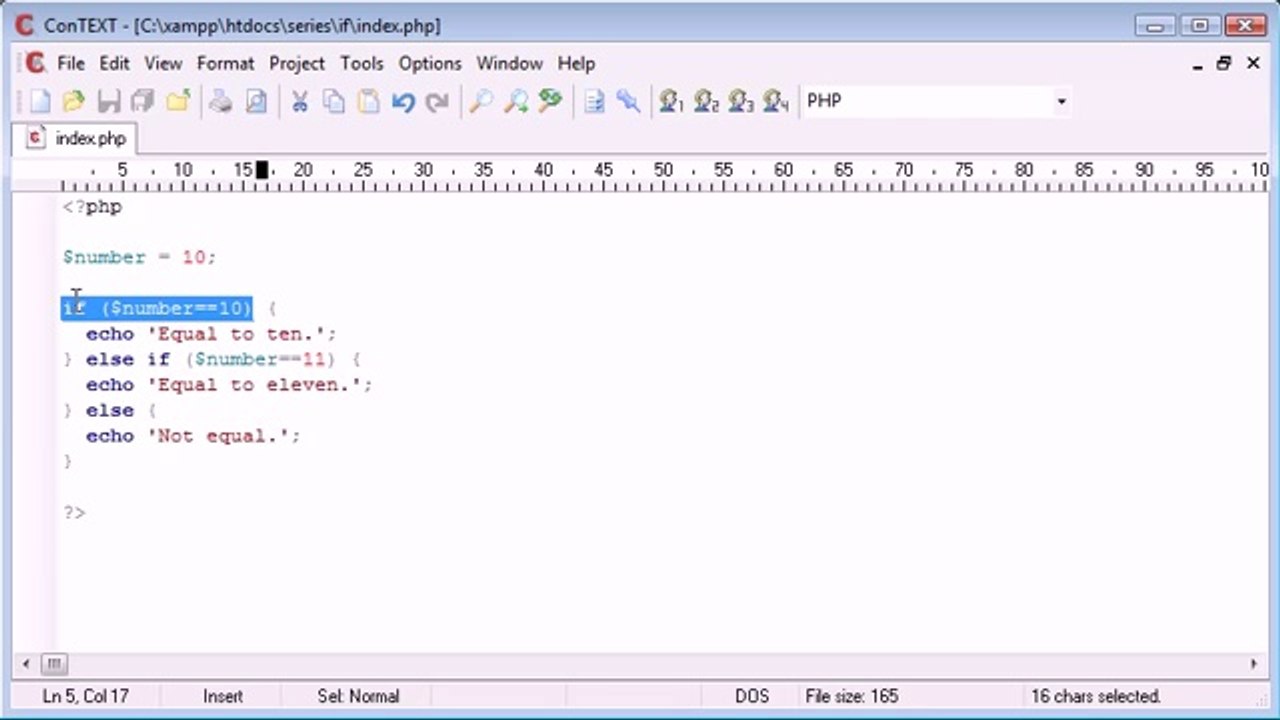This screenshot has width=1280, height=720.
Task: Open the Format menu
Action: point(225,63)
